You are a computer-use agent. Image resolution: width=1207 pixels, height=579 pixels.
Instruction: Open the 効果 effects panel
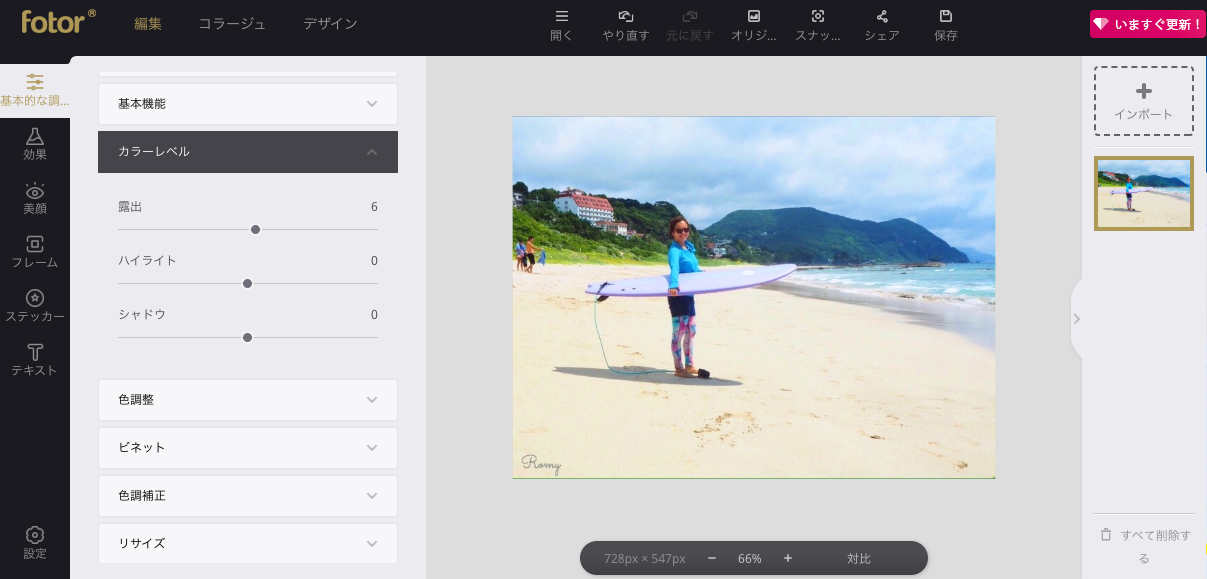[x=35, y=144]
